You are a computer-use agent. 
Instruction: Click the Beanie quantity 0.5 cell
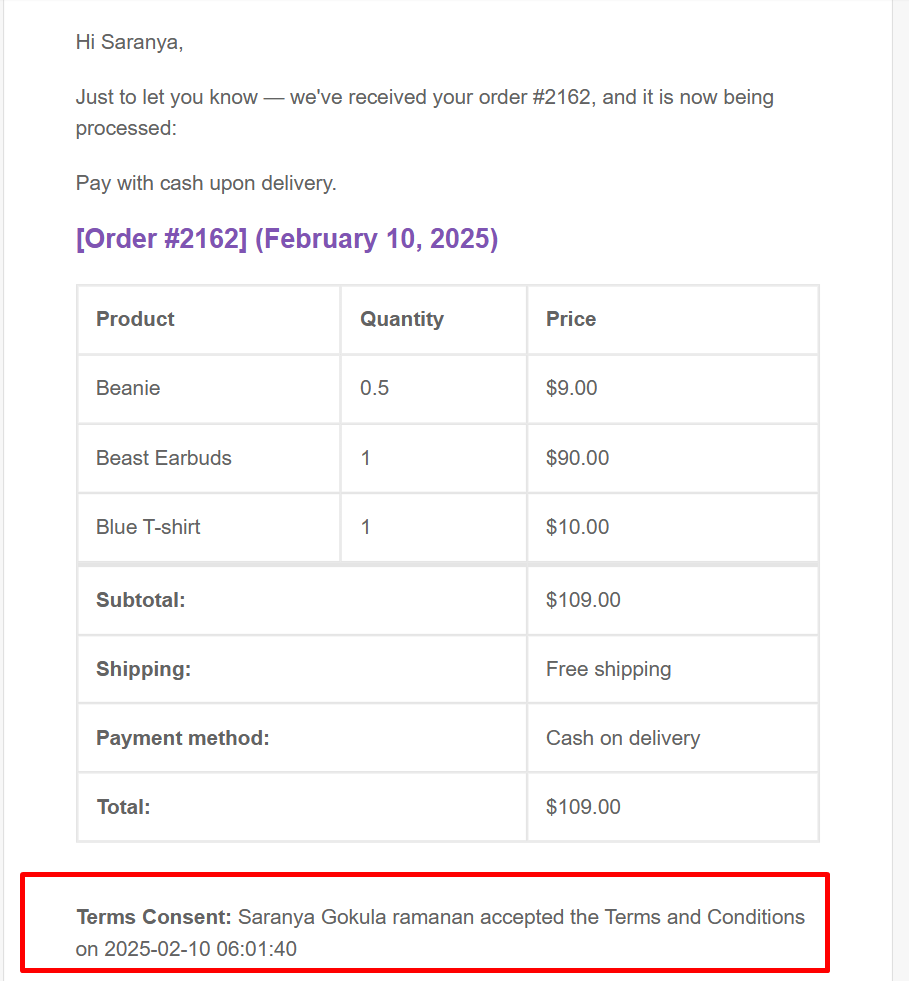tap(375, 388)
